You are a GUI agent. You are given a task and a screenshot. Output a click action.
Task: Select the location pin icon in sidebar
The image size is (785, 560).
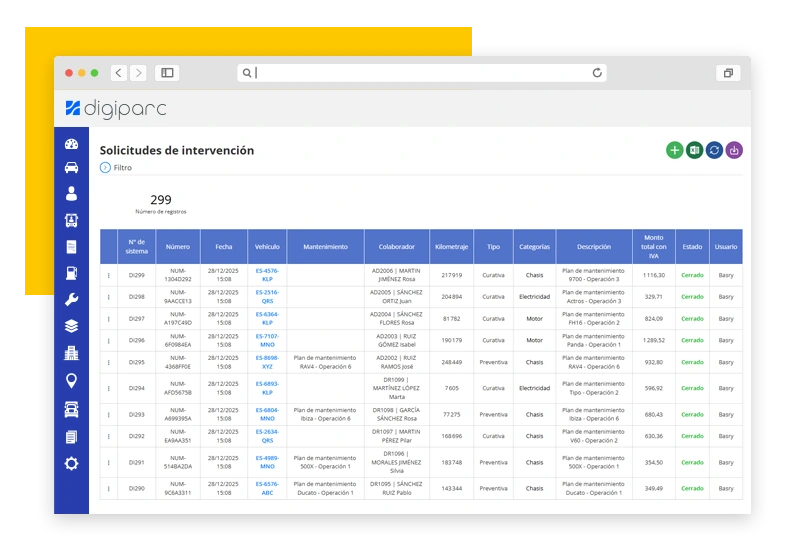click(71, 380)
